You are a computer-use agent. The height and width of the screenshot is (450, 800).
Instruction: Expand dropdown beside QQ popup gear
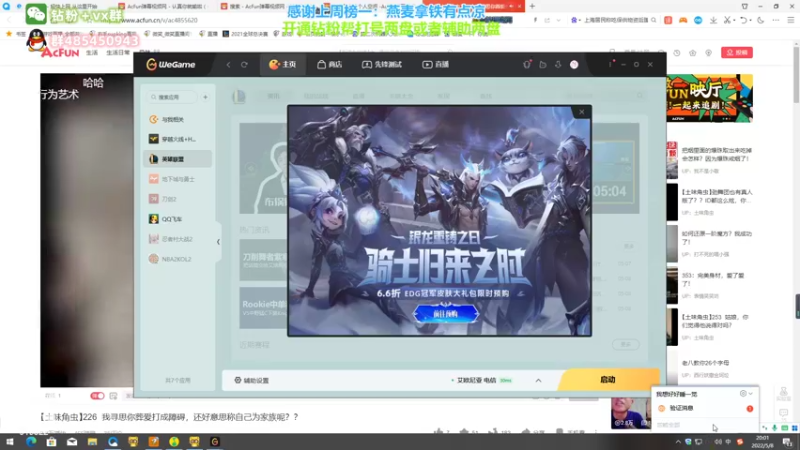751,394
